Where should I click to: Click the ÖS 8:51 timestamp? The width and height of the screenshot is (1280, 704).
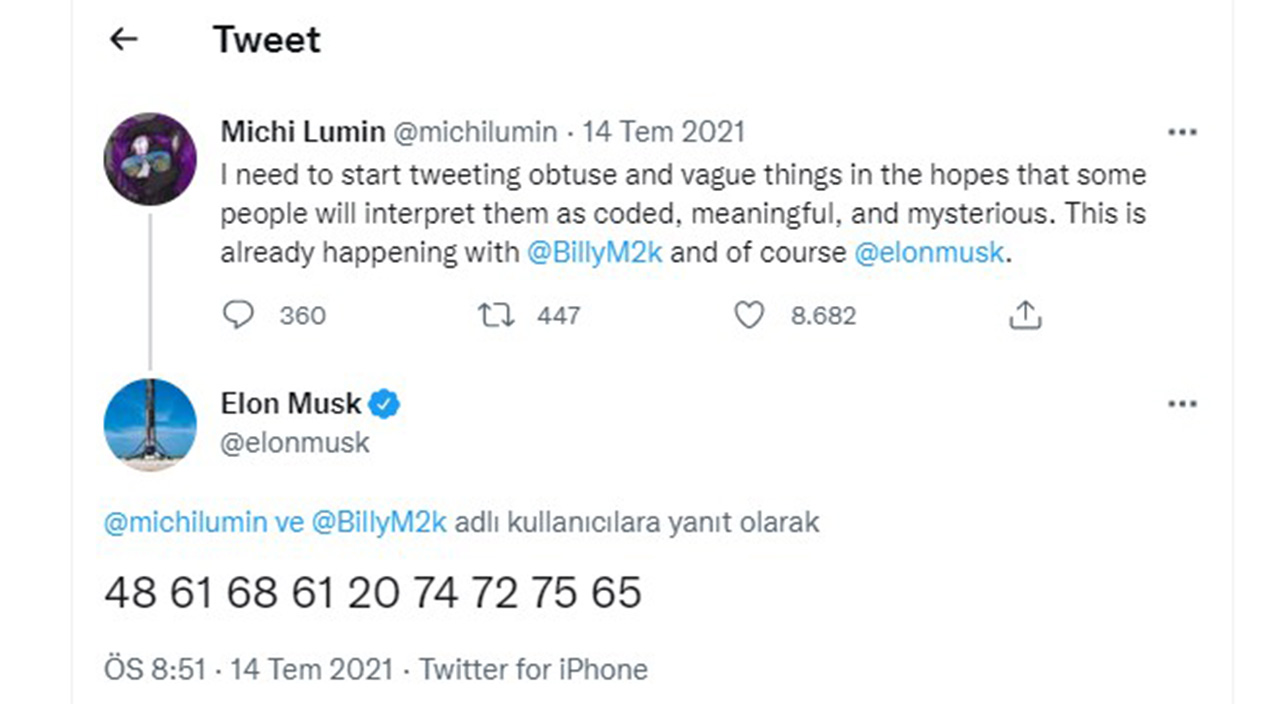pos(155,668)
